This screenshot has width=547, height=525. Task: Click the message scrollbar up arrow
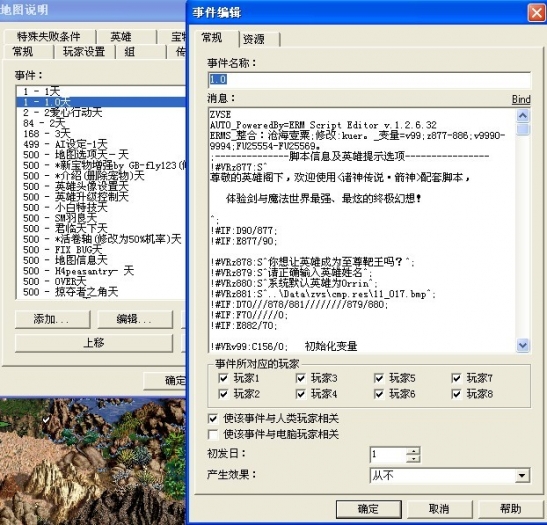coord(522,115)
